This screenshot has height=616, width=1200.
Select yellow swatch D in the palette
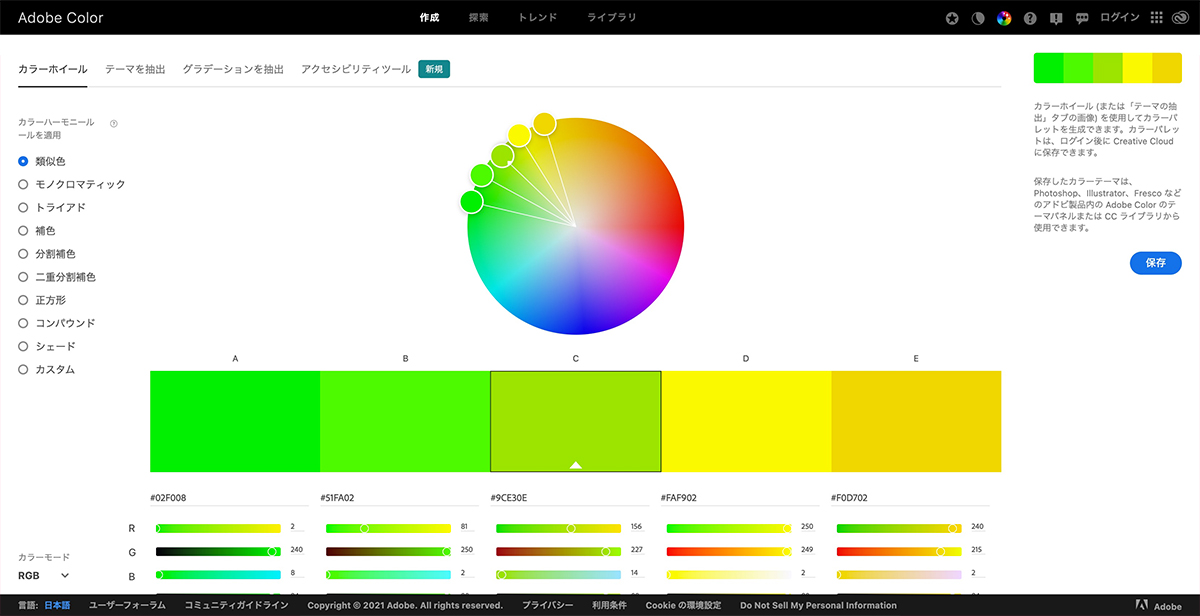[x=746, y=421]
